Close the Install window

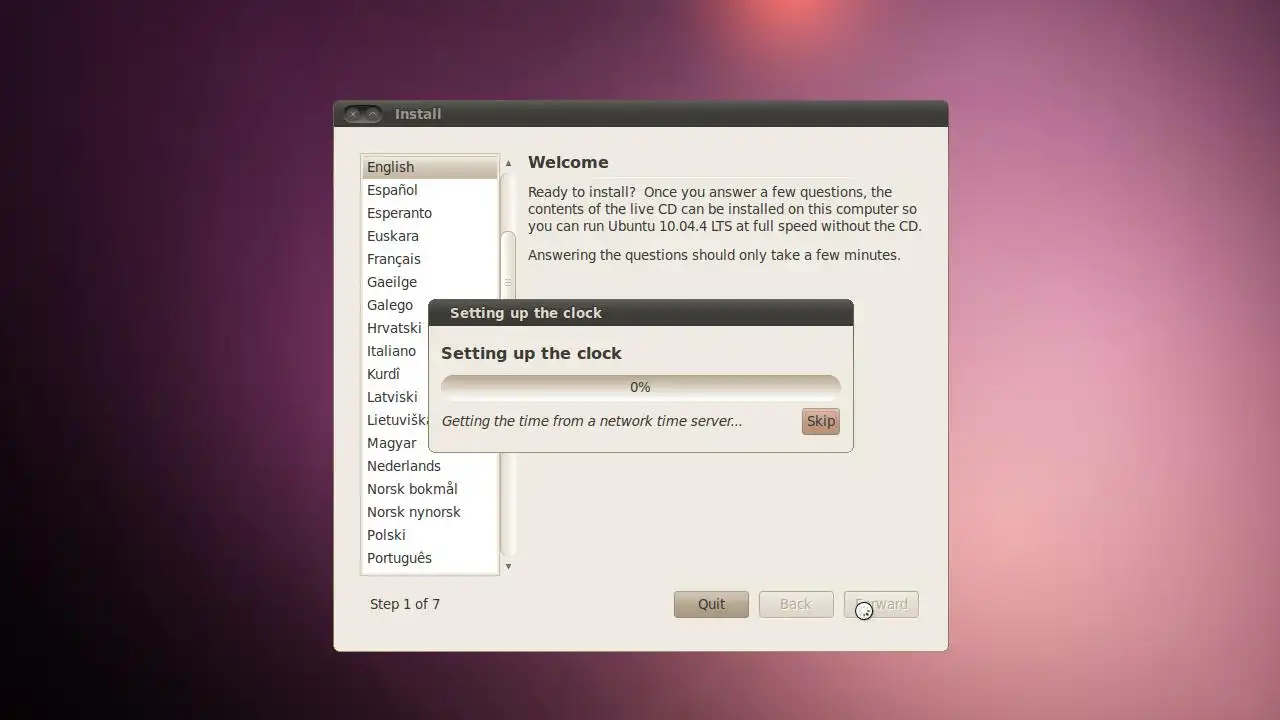click(353, 114)
